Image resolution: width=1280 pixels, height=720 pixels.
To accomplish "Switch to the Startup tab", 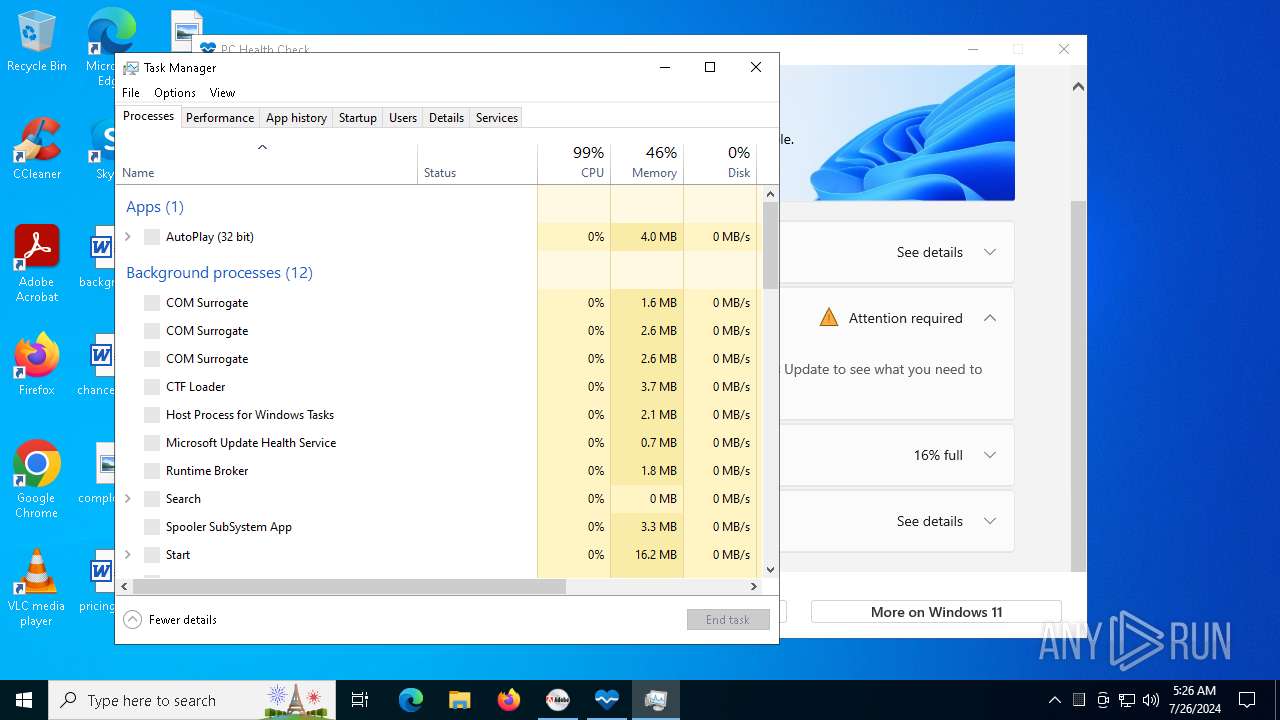I will click(x=358, y=118).
